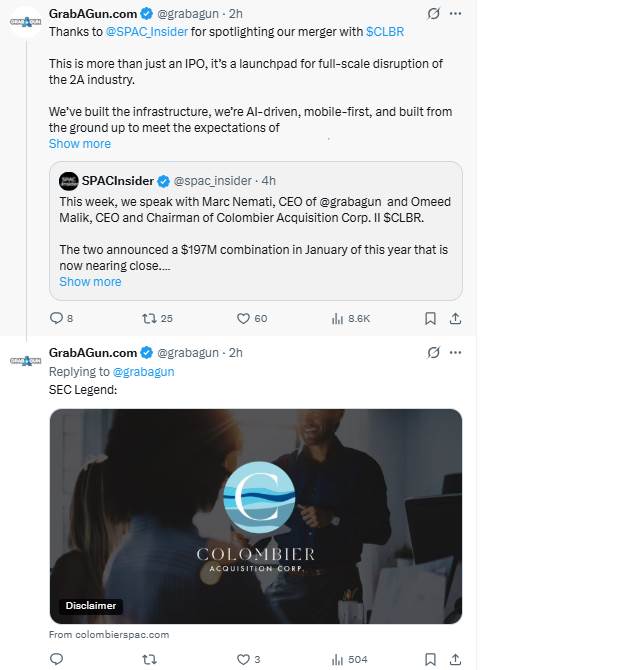Open the @grabagun replying-to mention
The image size is (622, 670).
pos(143,371)
